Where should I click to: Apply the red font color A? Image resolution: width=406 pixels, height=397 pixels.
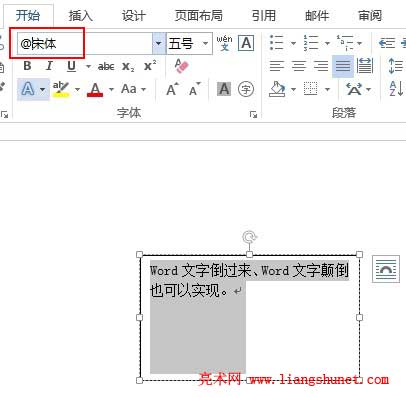coord(95,89)
